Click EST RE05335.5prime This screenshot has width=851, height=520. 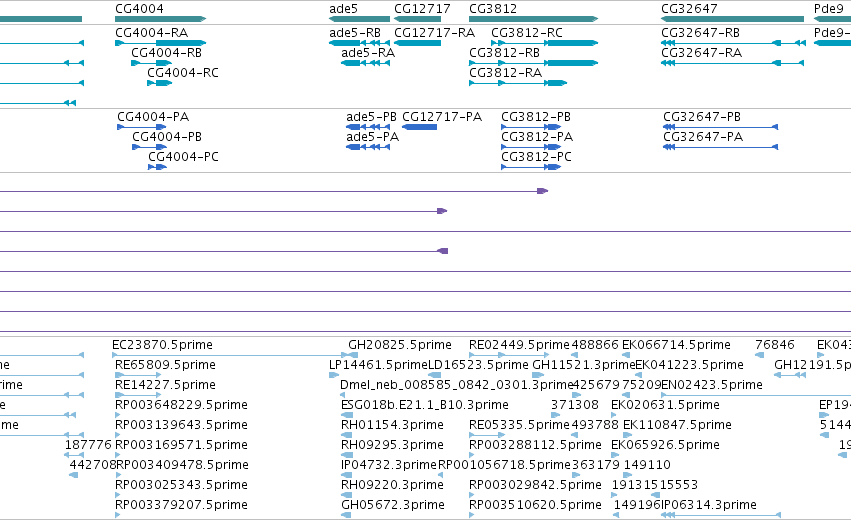point(519,425)
